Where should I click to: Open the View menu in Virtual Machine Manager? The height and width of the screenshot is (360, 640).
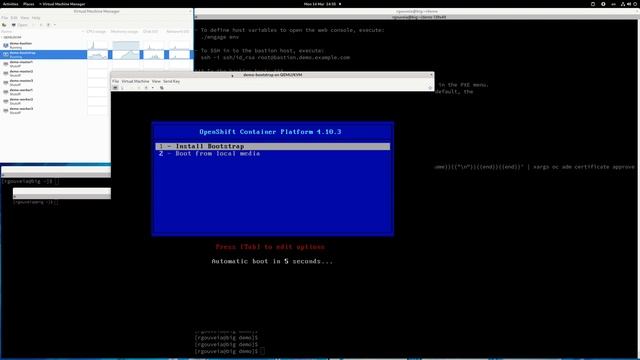click(x=24, y=18)
